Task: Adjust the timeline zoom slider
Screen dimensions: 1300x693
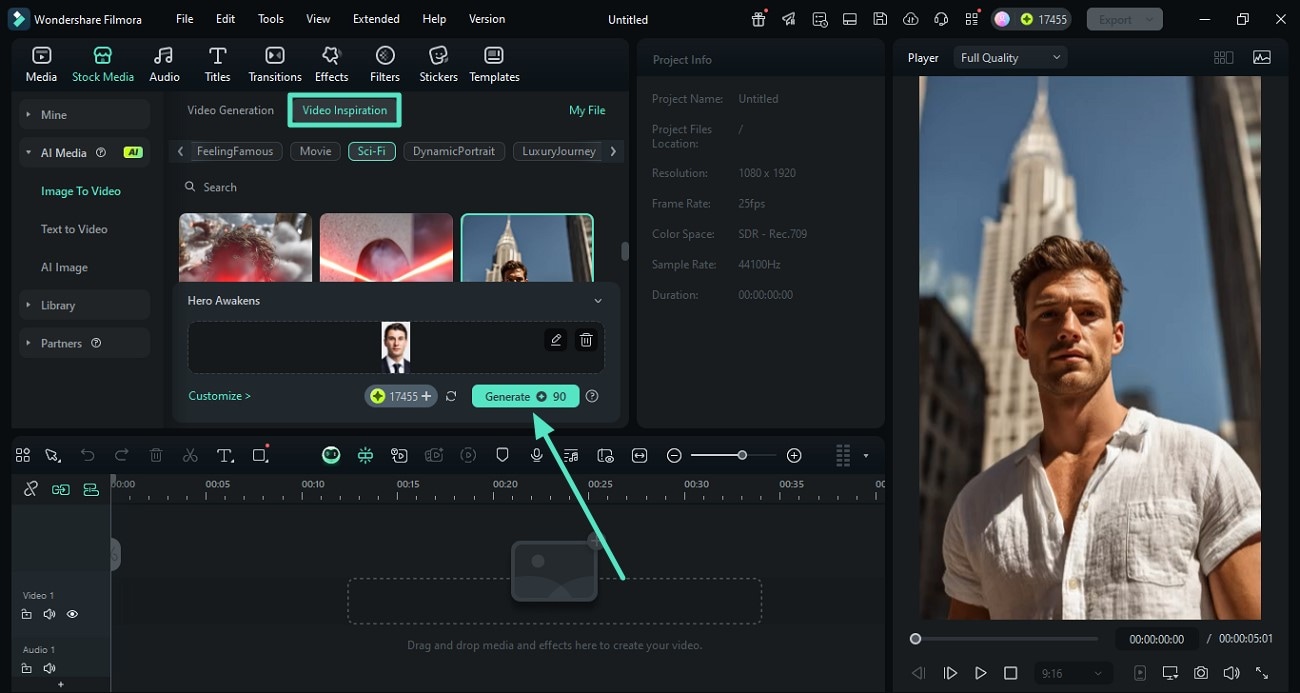Action: coord(742,455)
